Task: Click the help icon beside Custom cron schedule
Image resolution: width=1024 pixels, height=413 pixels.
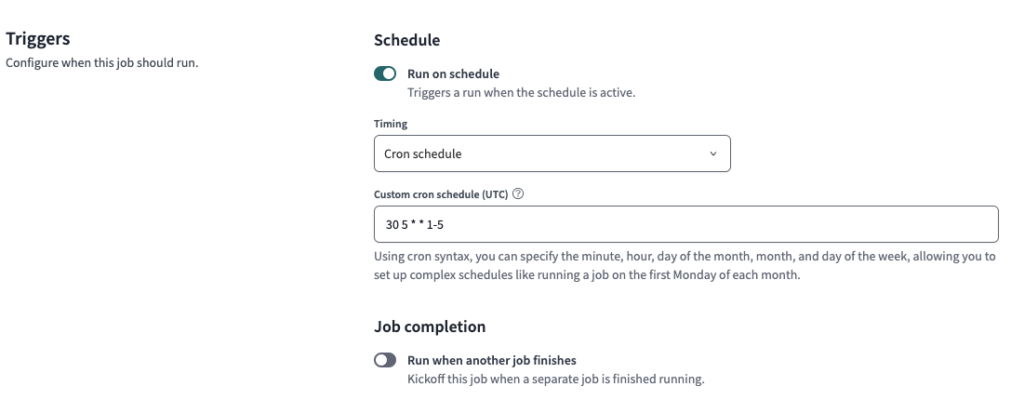Action: point(515,194)
